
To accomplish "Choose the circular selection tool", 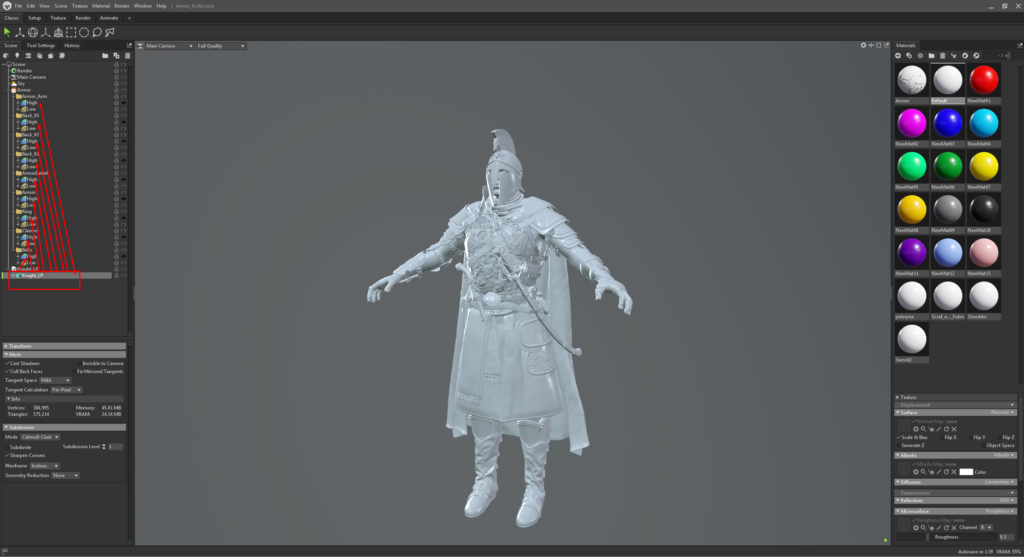I will tap(84, 32).
